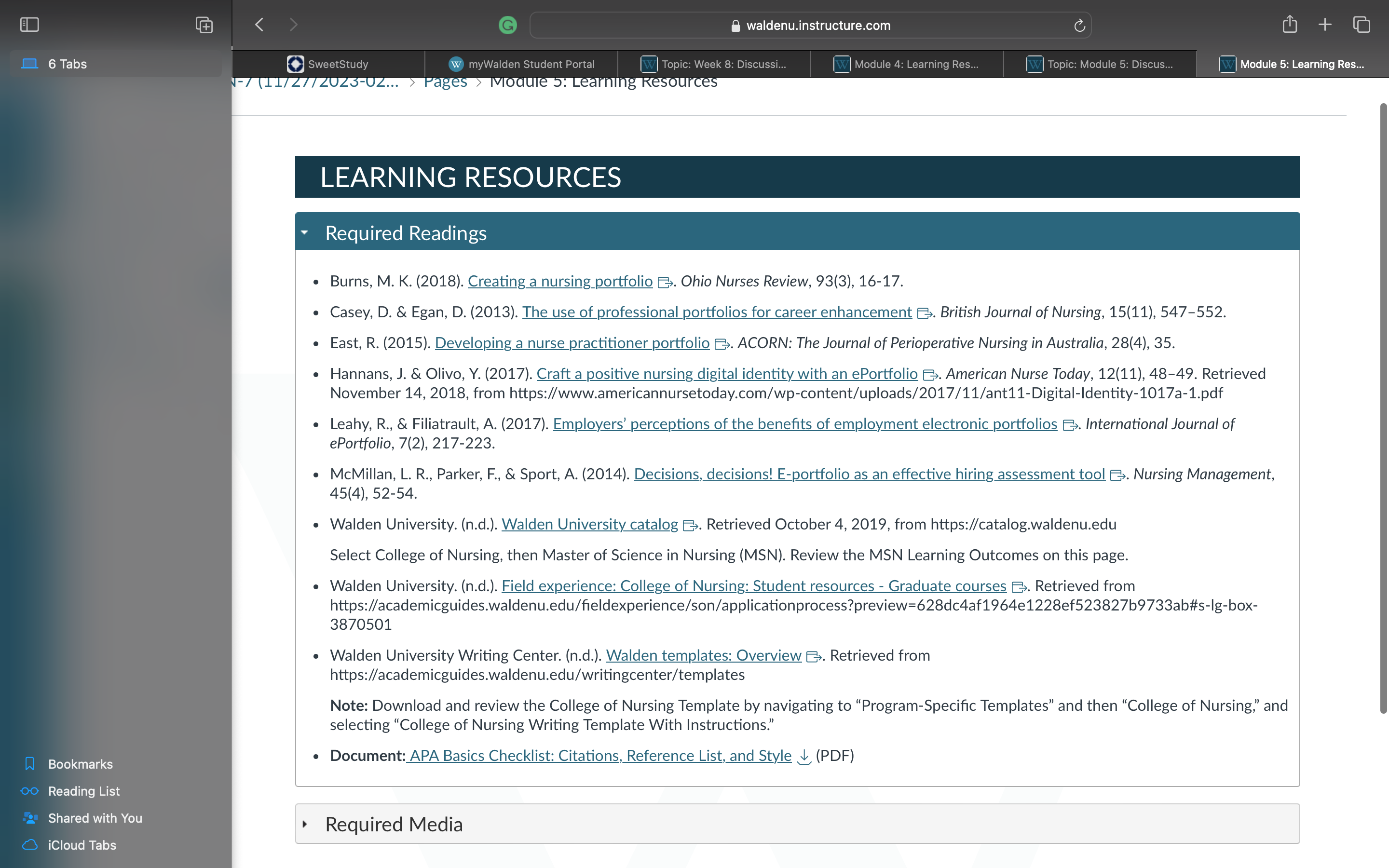Click external link icon after Graduate courses link

1019,587
